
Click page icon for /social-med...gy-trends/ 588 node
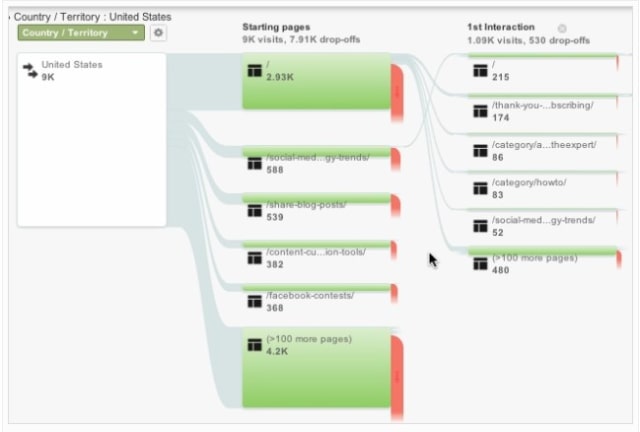[x=254, y=163]
